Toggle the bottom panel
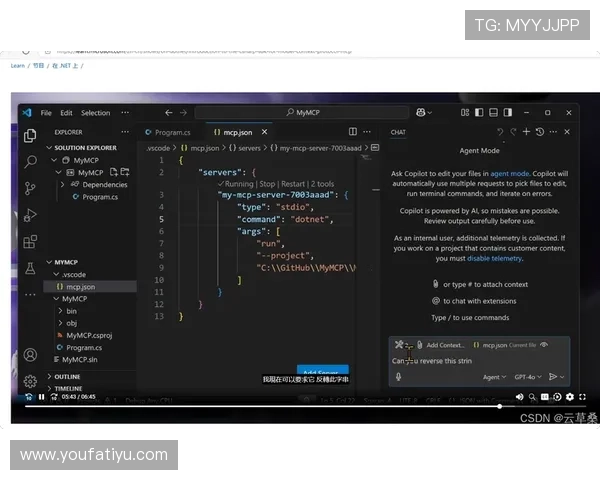 click(x=494, y=113)
